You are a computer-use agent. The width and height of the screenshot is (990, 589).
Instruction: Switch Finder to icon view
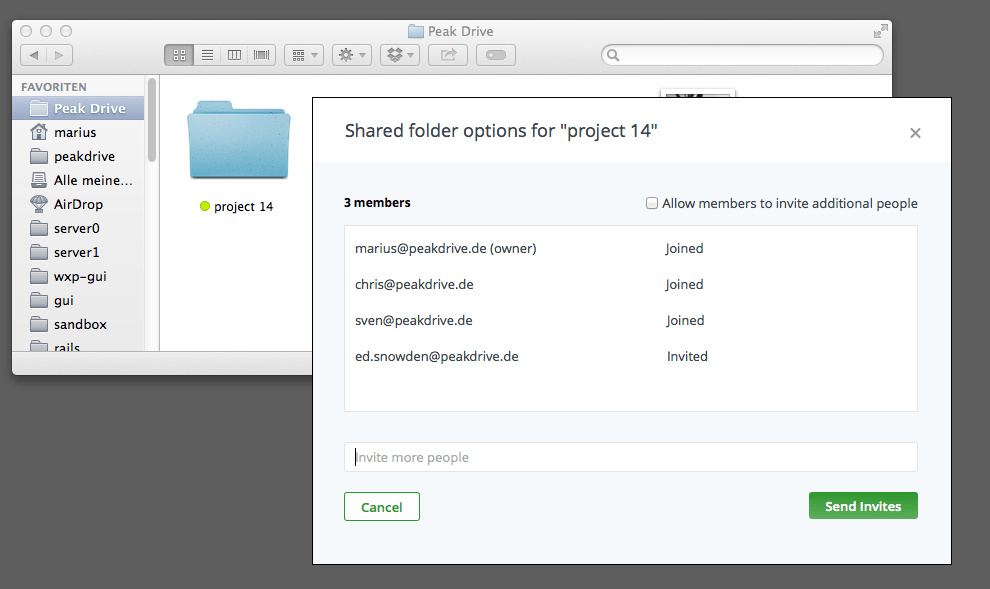[x=180, y=55]
